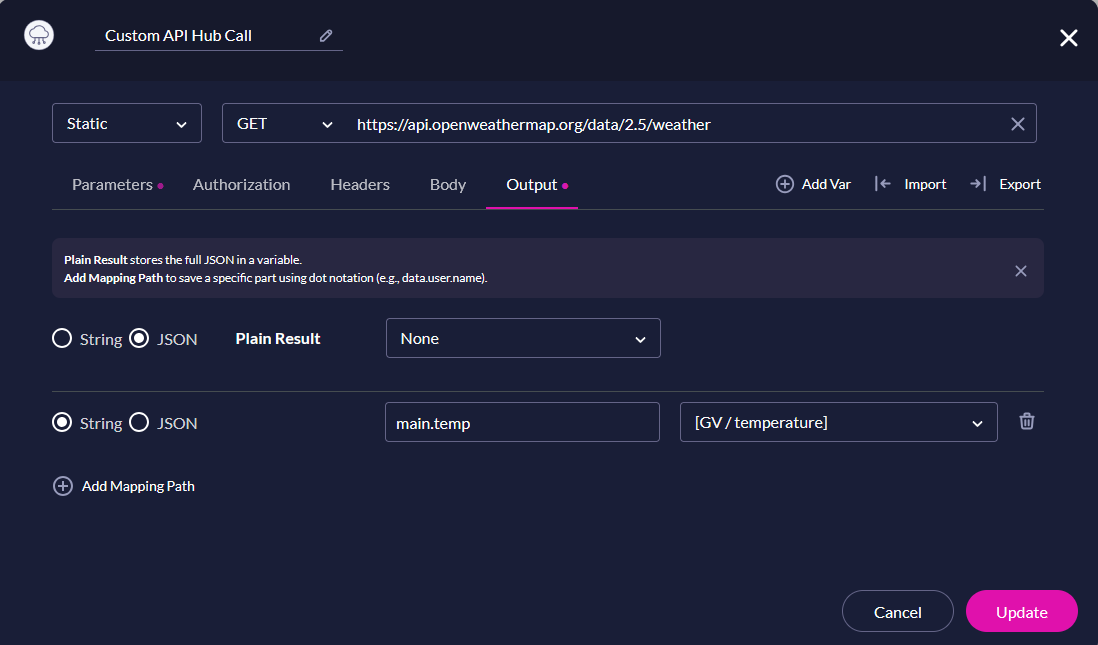
Task: Delete the main.temp mapping with trash icon
Action: pos(1026,421)
